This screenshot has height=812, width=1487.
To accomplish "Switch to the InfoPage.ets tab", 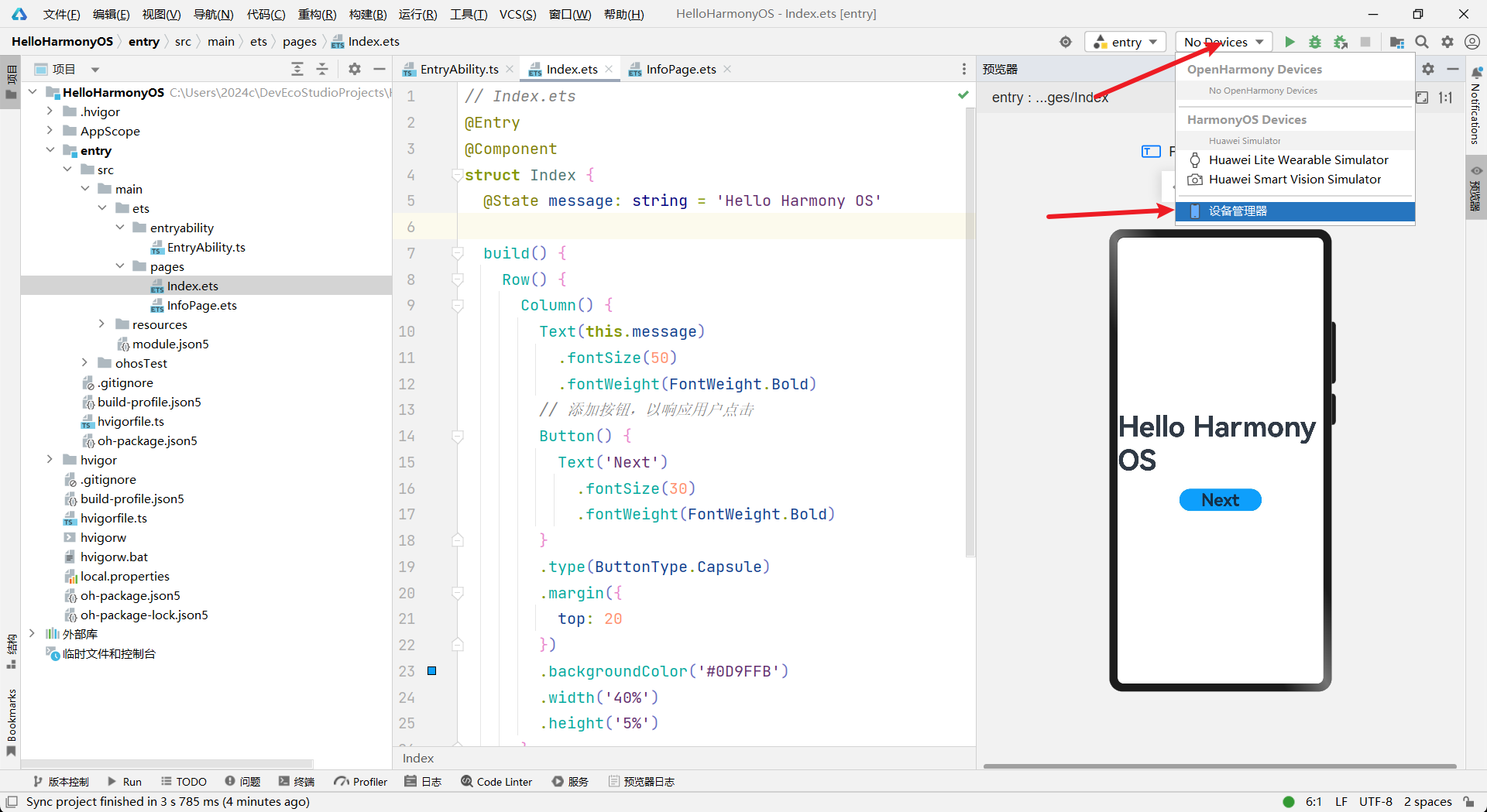I will click(x=681, y=69).
